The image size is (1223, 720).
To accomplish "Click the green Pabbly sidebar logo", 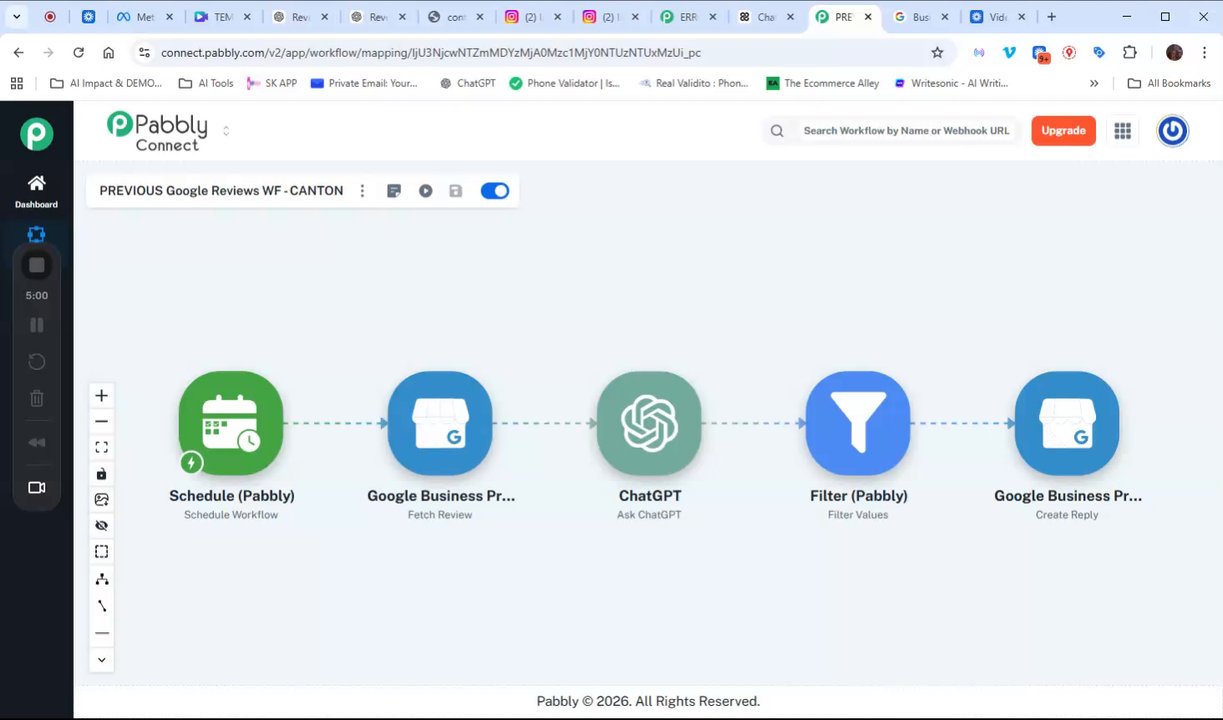I will pyautogui.click(x=37, y=134).
